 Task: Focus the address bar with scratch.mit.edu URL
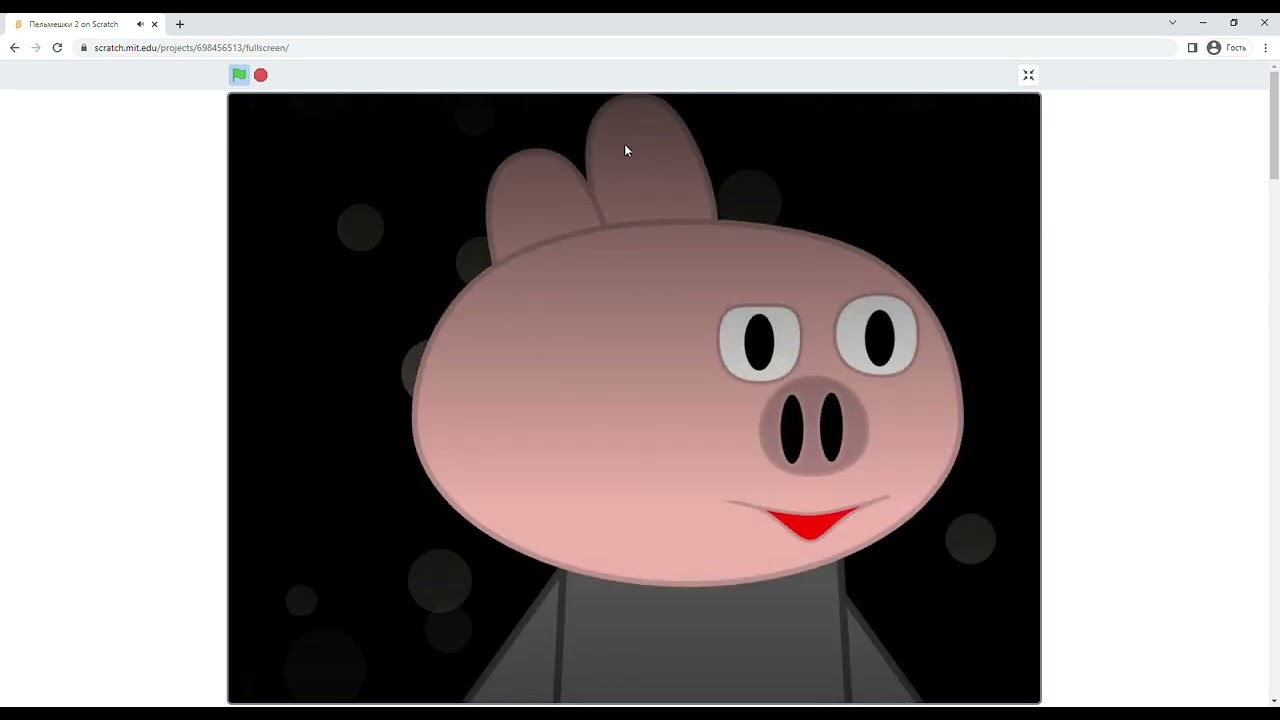click(627, 48)
